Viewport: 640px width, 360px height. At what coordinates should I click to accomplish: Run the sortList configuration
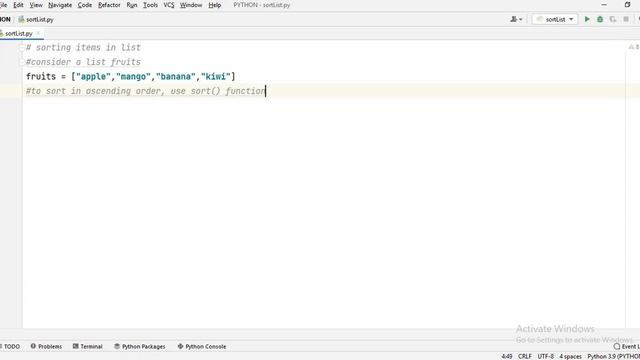pos(587,19)
